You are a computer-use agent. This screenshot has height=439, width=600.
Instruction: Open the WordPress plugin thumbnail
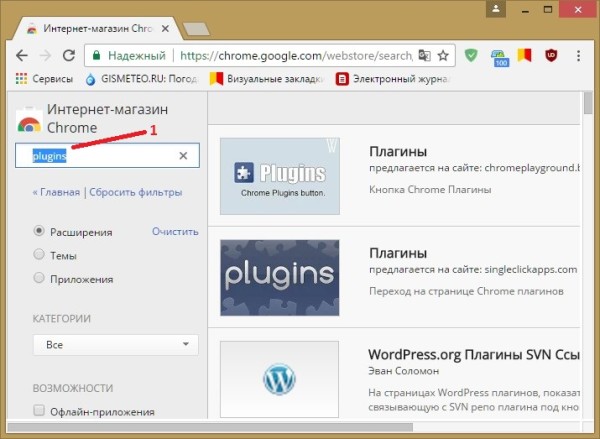click(279, 380)
